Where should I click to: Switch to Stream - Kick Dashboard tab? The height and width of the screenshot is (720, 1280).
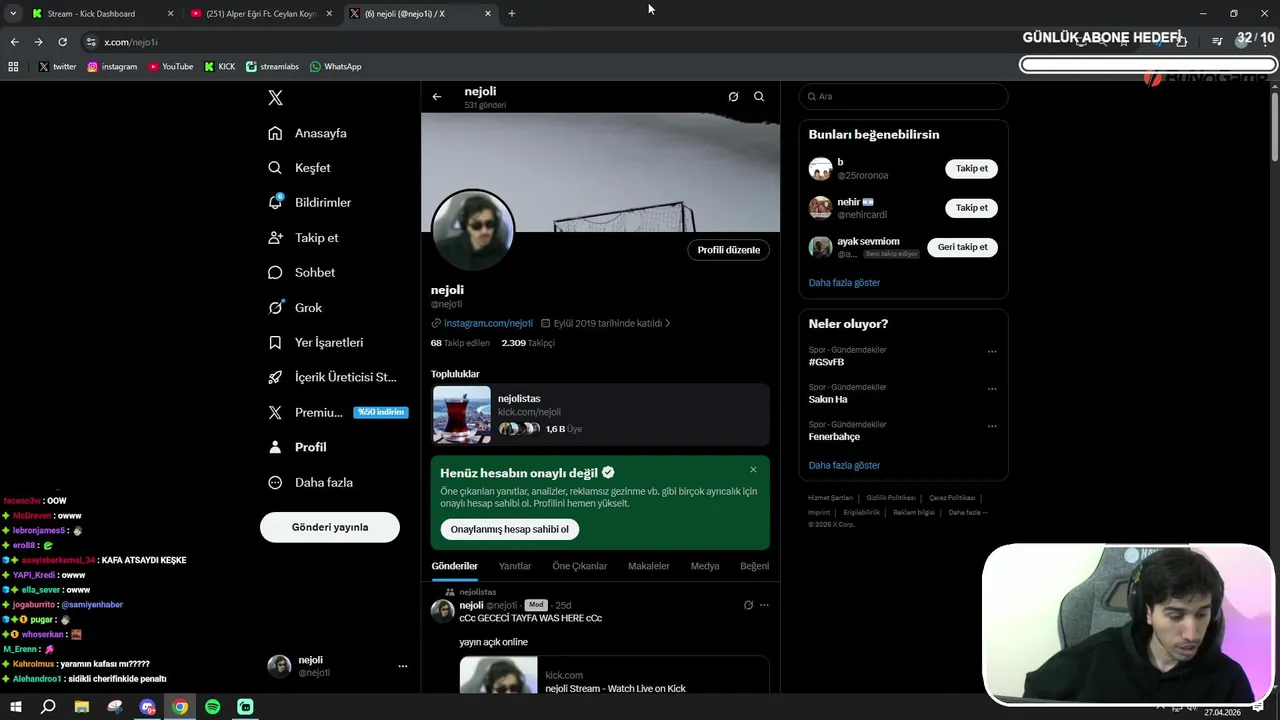(x=102, y=14)
